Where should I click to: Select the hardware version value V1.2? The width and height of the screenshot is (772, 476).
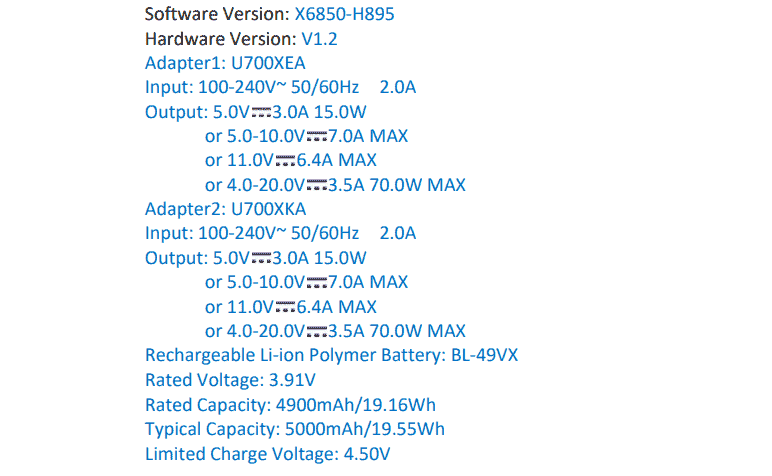point(320,39)
